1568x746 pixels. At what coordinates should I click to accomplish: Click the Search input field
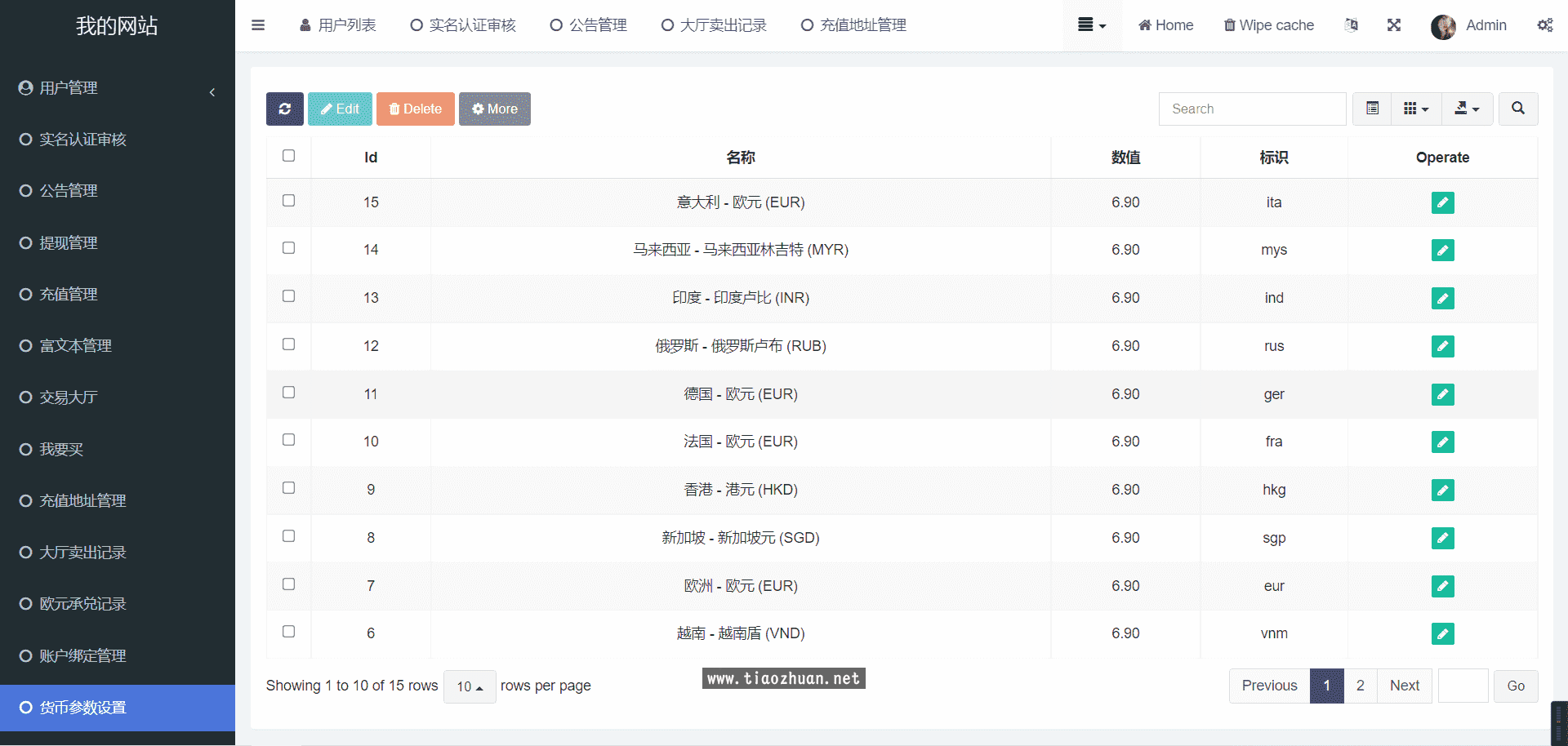coord(1251,109)
